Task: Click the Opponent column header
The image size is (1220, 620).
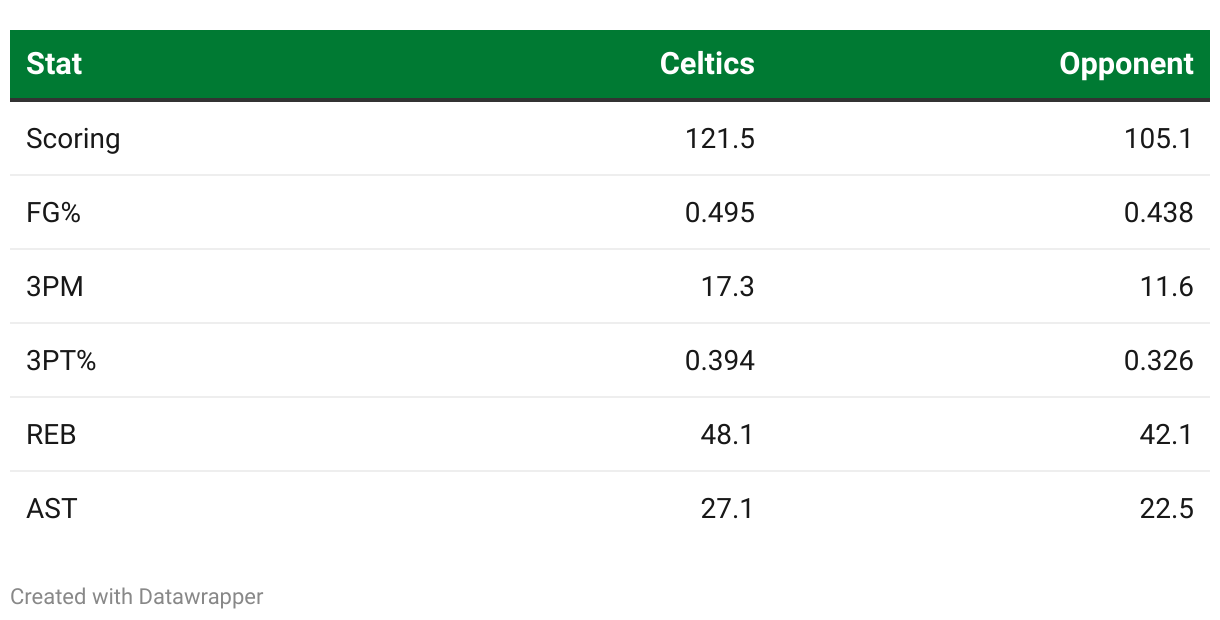Action: (1126, 64)
